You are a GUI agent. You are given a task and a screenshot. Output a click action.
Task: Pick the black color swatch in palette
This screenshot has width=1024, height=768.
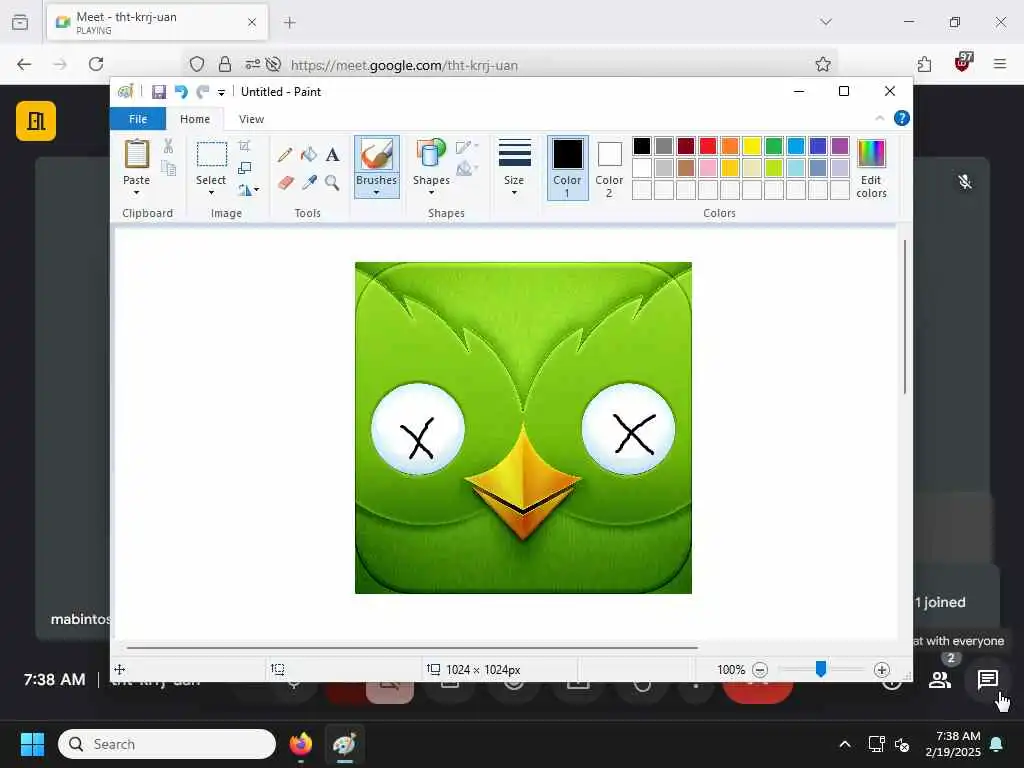[642, 146]
